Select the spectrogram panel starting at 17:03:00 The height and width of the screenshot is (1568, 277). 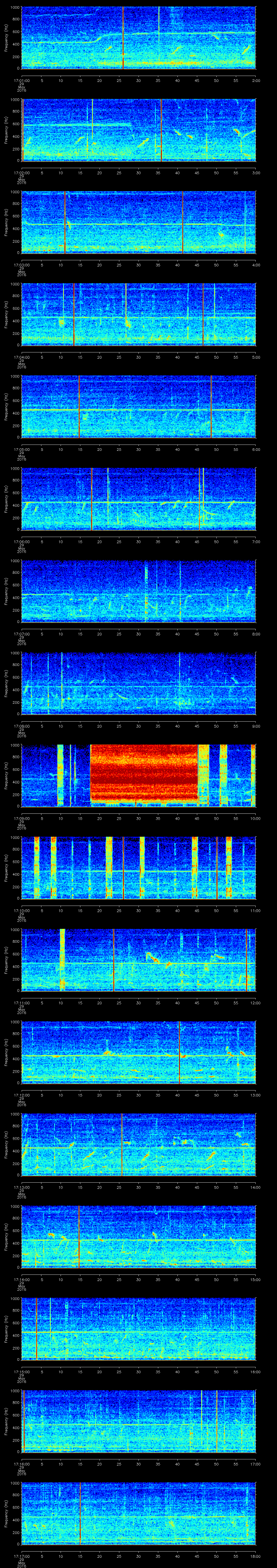[x=139, y=222]
